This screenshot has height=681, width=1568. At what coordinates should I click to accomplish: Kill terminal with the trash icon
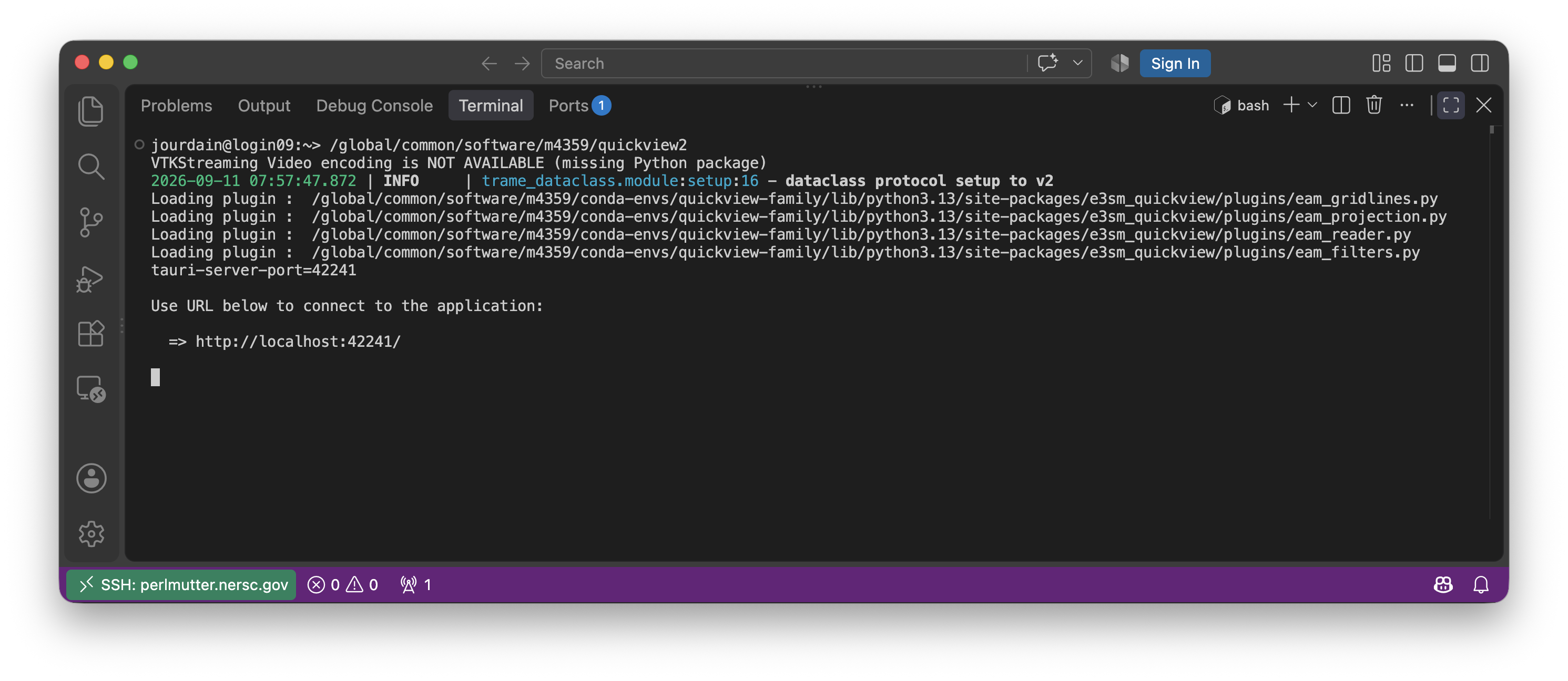pos(1374,105)
